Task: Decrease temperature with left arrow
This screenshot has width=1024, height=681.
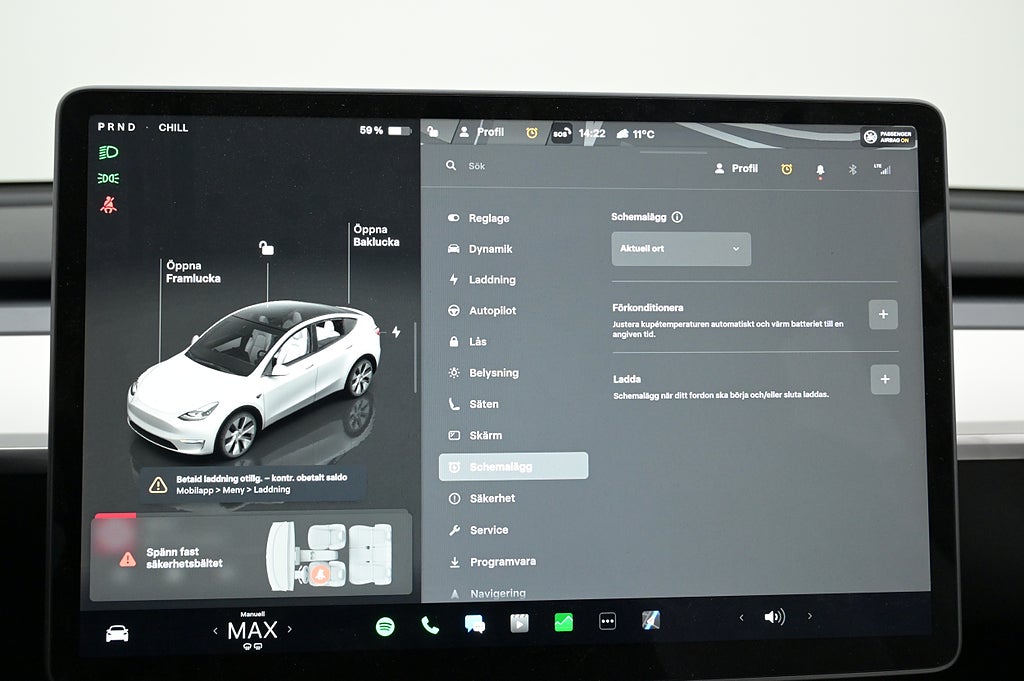Action: tap(215, 630)
